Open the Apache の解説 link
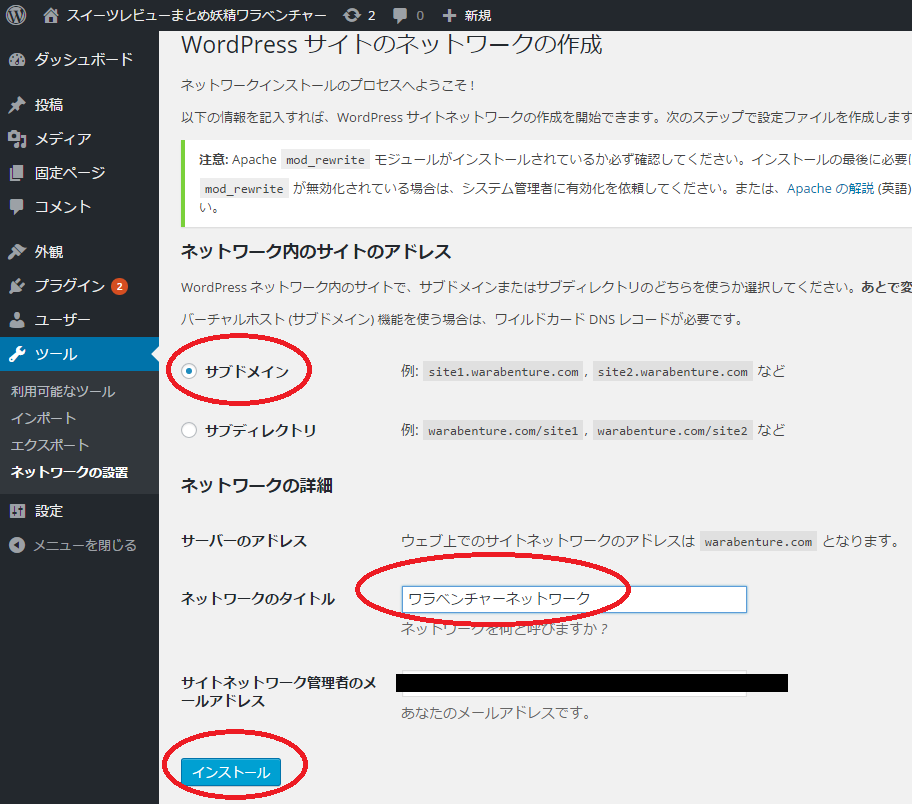This screenshot has height=804, width=912. [830, 188]
